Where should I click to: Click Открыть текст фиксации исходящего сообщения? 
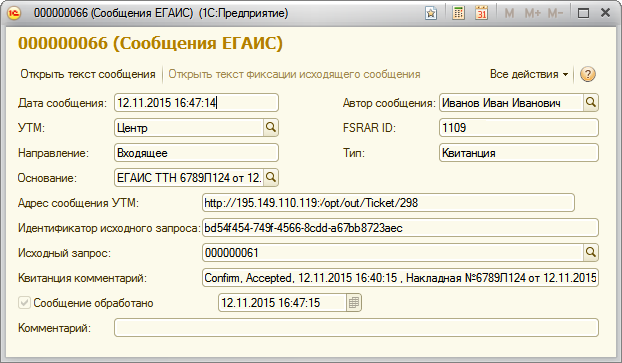tap(294, 74)
